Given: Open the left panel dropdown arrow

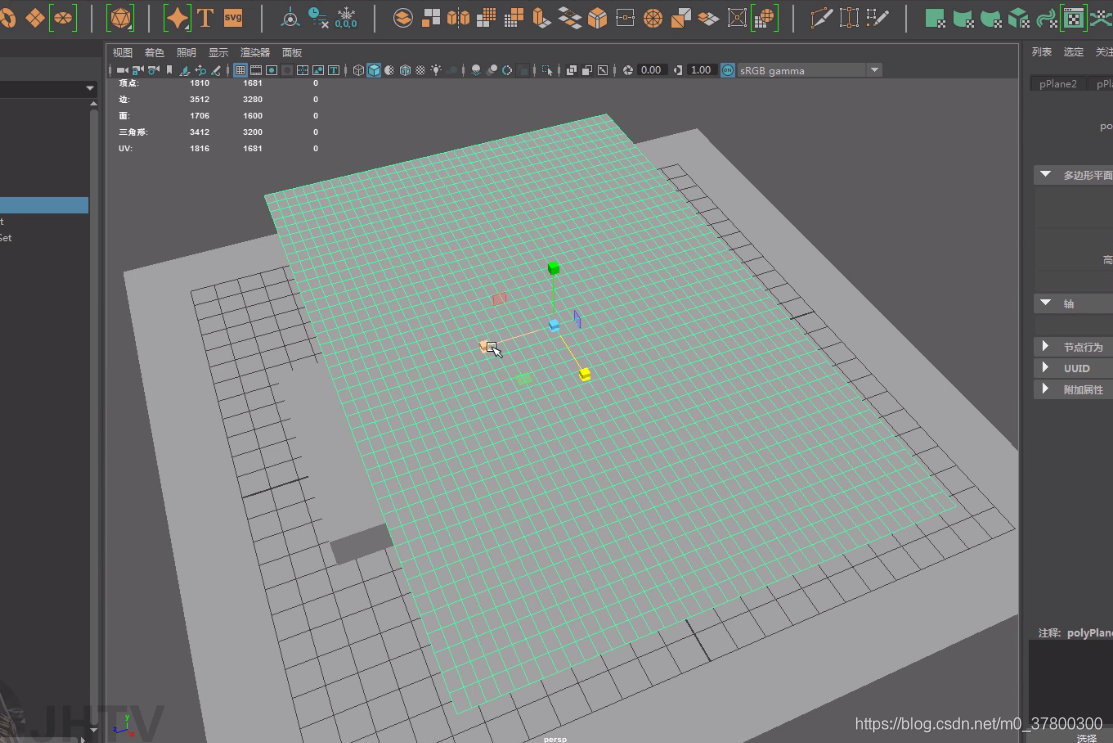Looking at the screenshot, I should pos(89,89).
